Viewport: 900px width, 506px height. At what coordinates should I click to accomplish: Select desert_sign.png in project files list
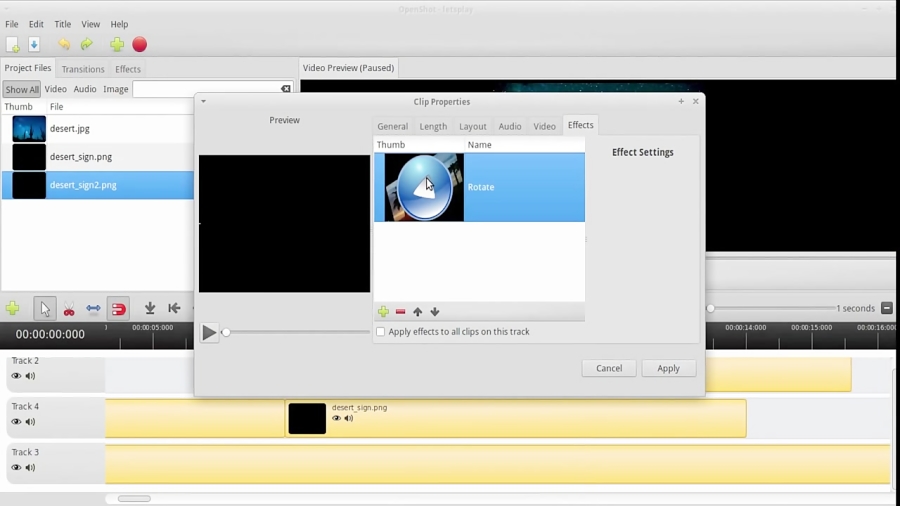pos(98,157)
